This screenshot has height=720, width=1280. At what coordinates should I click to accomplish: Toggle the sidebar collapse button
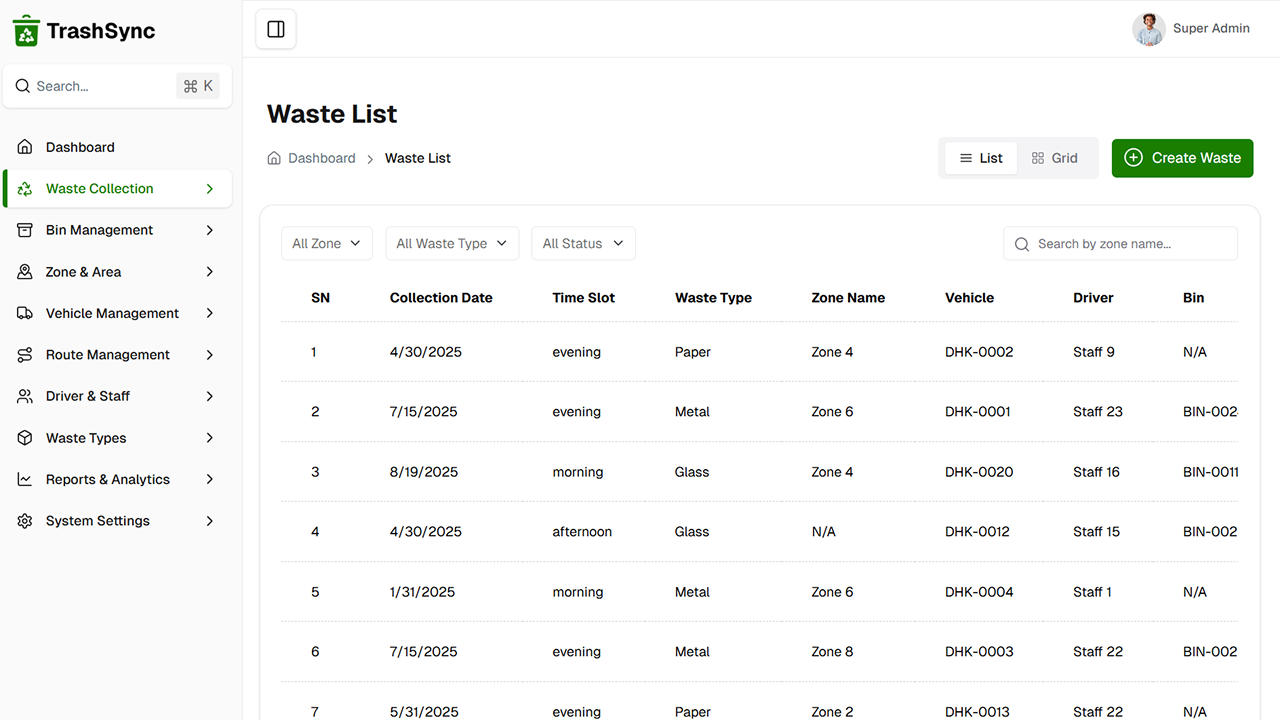click(x=275, y=29)
